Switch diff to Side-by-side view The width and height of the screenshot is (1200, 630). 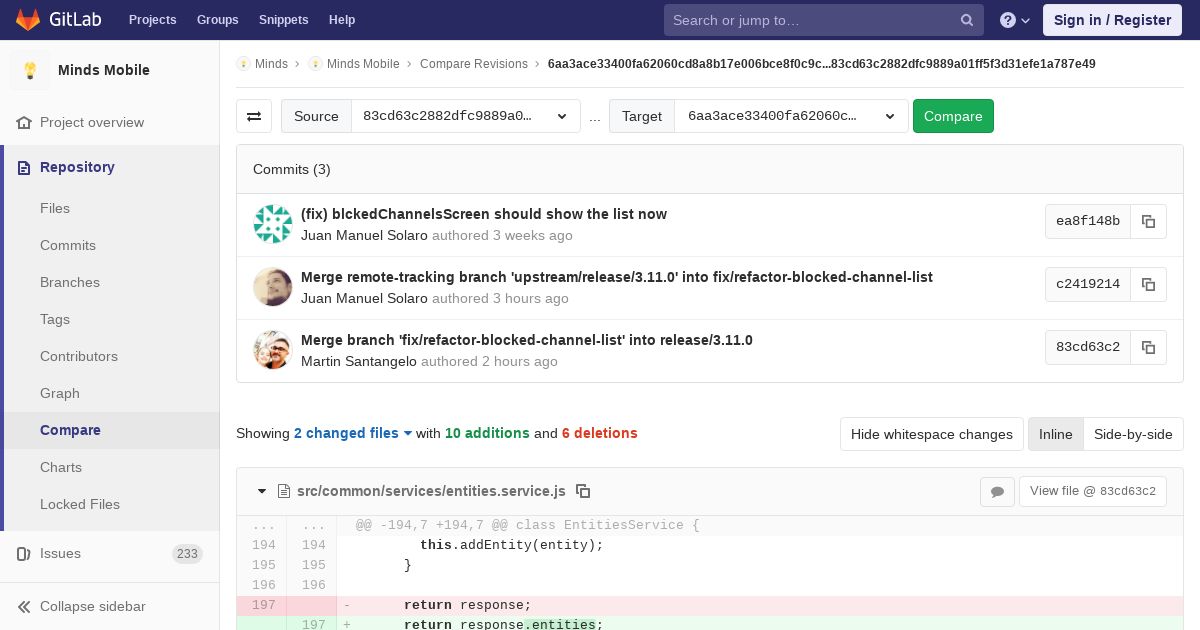click(1133, 434)
